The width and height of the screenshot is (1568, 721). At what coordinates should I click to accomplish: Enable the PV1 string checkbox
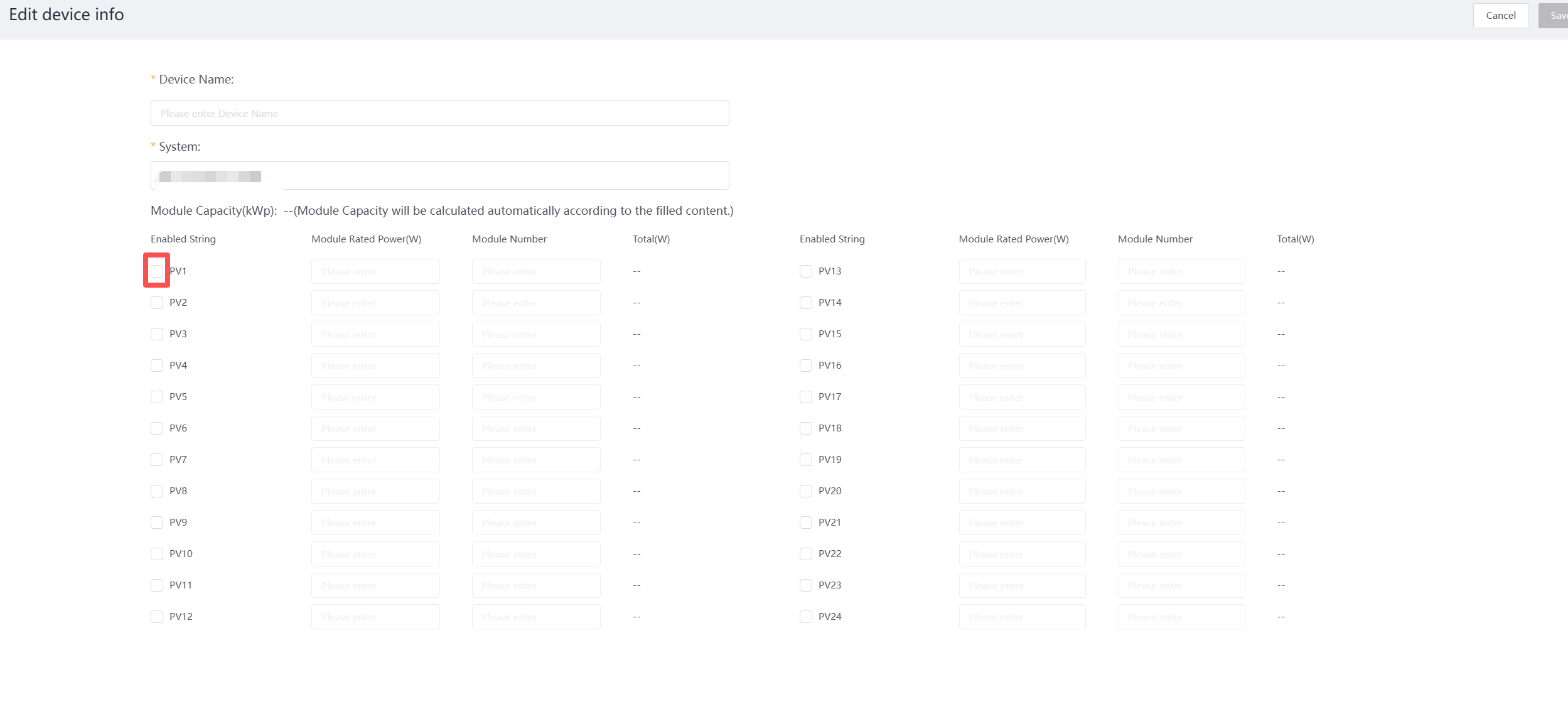click(x=157, y=271)
